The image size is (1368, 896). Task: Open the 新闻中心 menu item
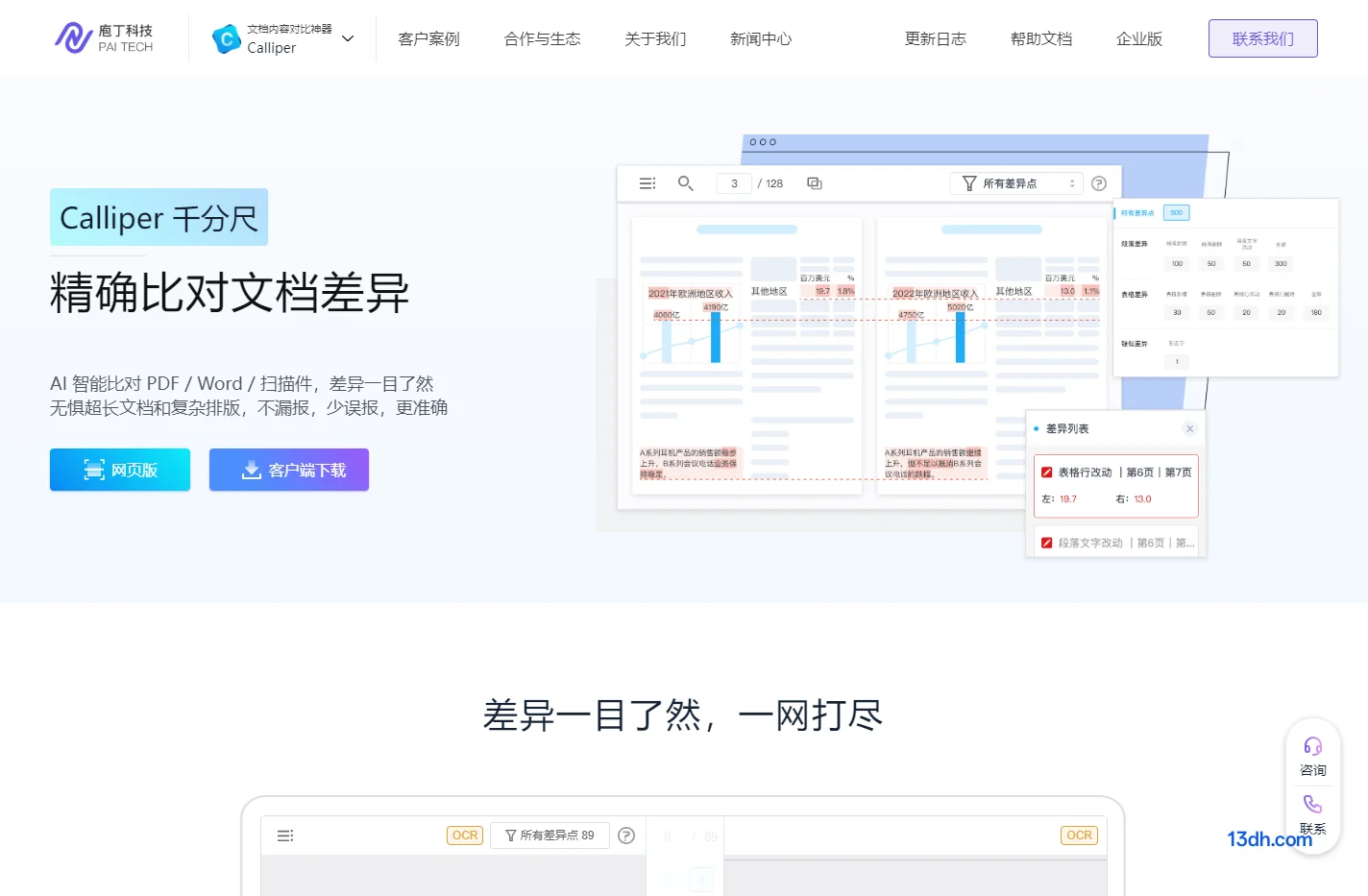pos(761,38)
